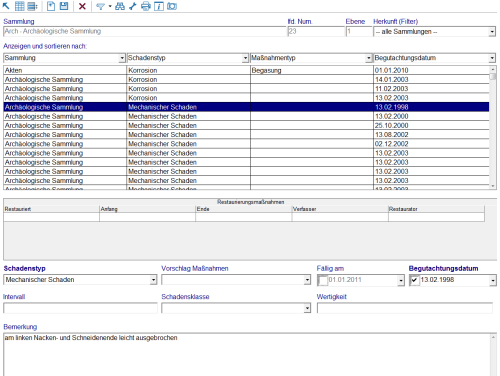
Task: Click into the Intervall input field
Action: (x=80, y=308)
